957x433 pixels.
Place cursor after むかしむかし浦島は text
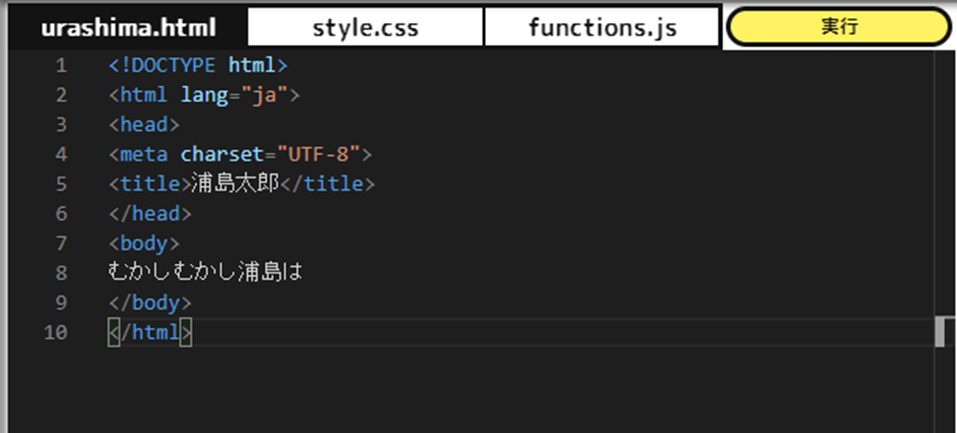(303, 273)
